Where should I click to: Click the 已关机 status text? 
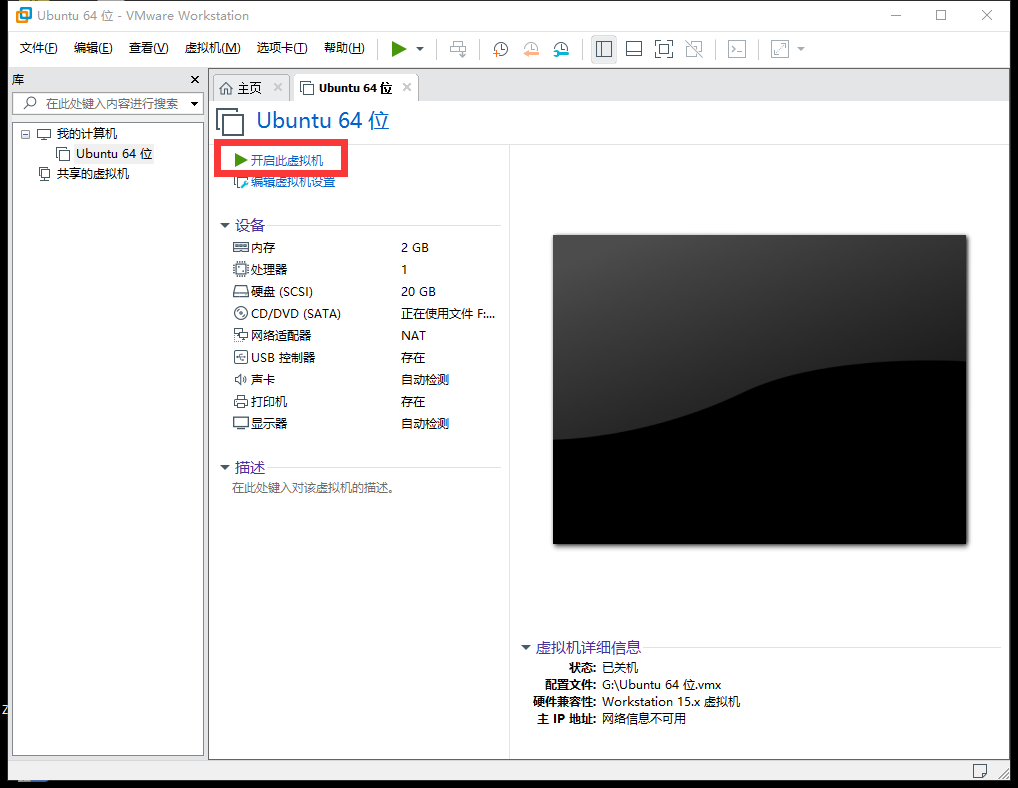(620, 667)
